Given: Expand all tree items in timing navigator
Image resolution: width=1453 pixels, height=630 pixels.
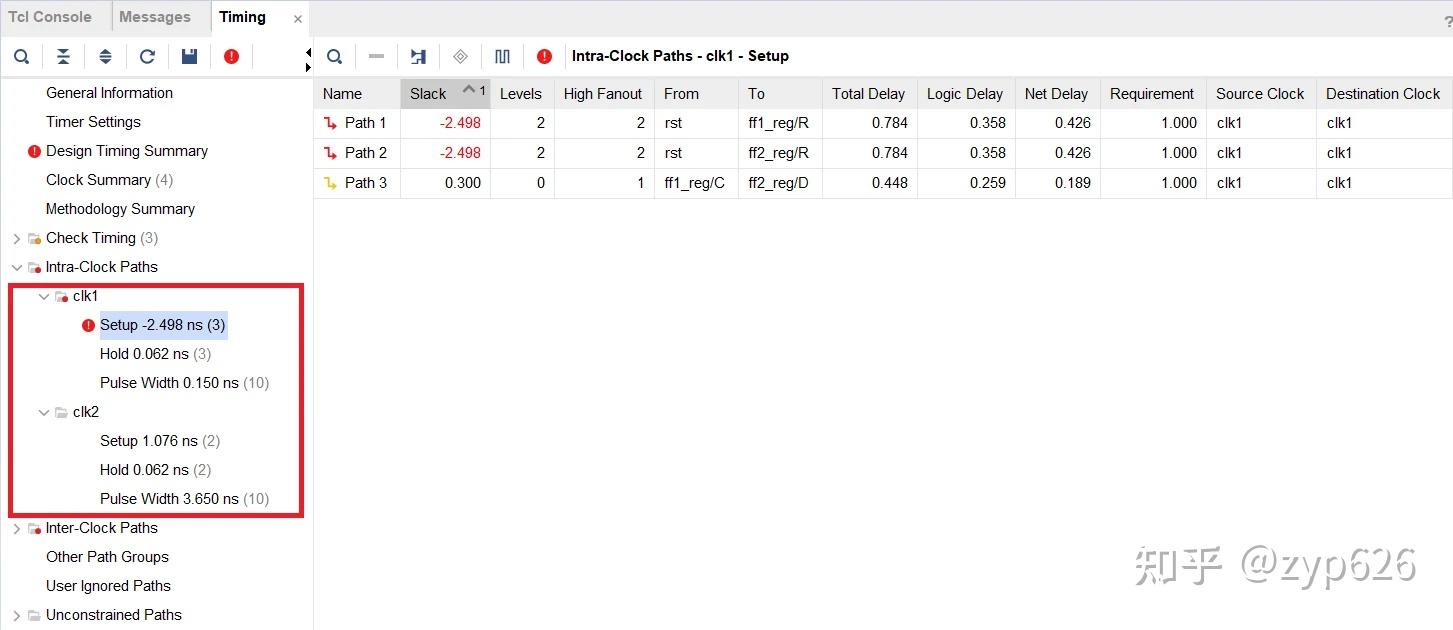Looking at the screenshot, I should pos(105,56).
